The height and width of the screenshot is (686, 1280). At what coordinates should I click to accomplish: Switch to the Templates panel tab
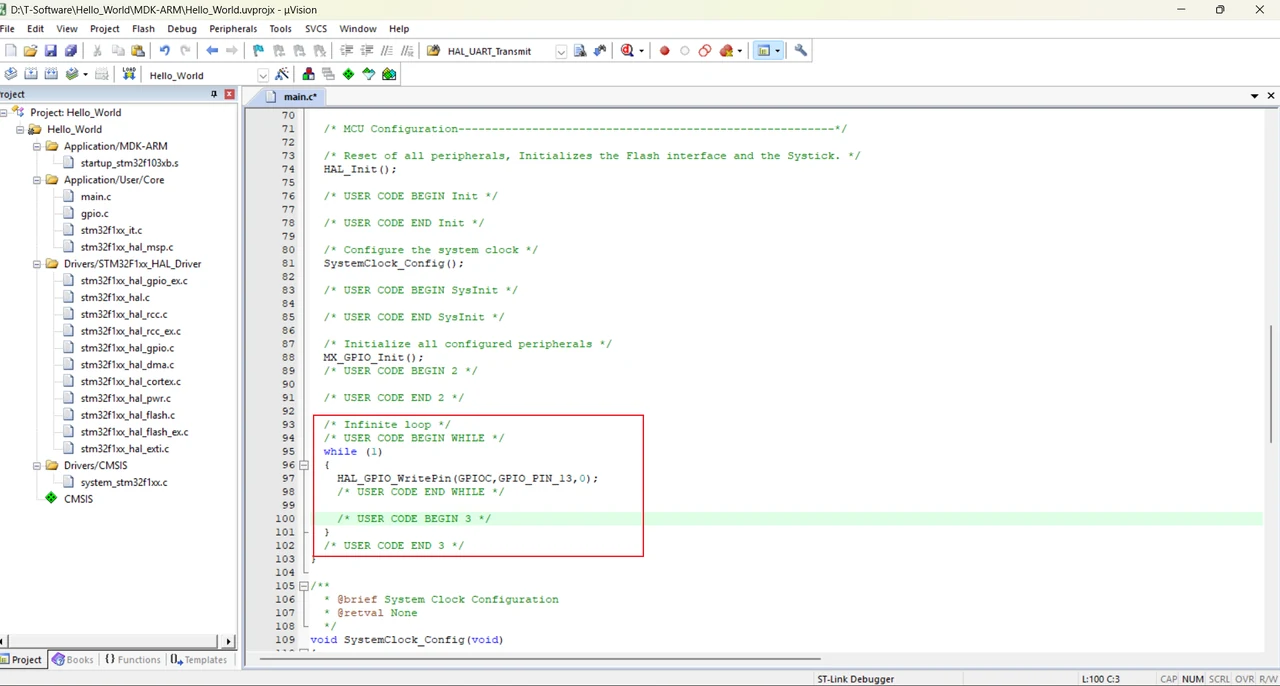point(199,660)
